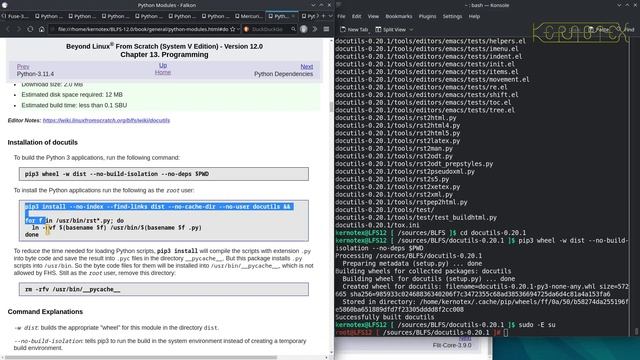
Task: Go back in Falkon browser
Action: [8, 29]
